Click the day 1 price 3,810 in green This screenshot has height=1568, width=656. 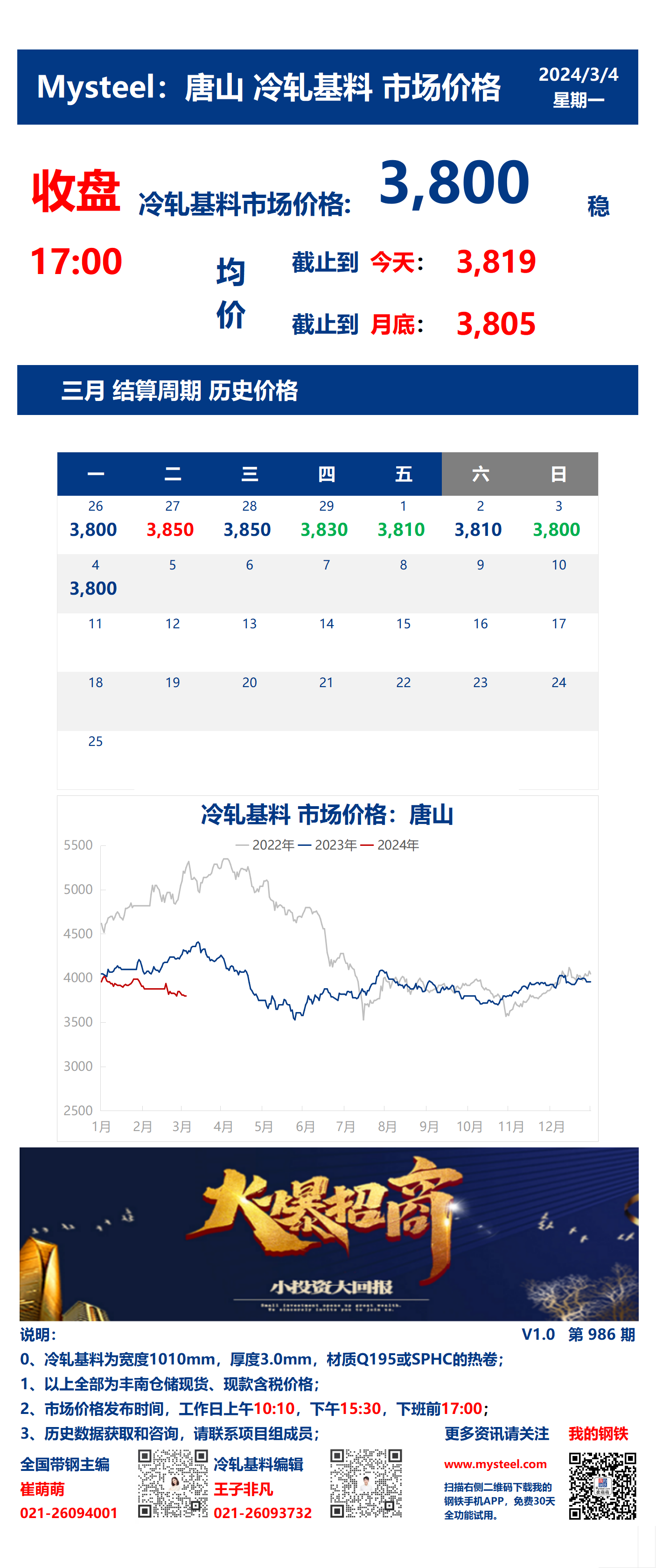click(401, 529)
